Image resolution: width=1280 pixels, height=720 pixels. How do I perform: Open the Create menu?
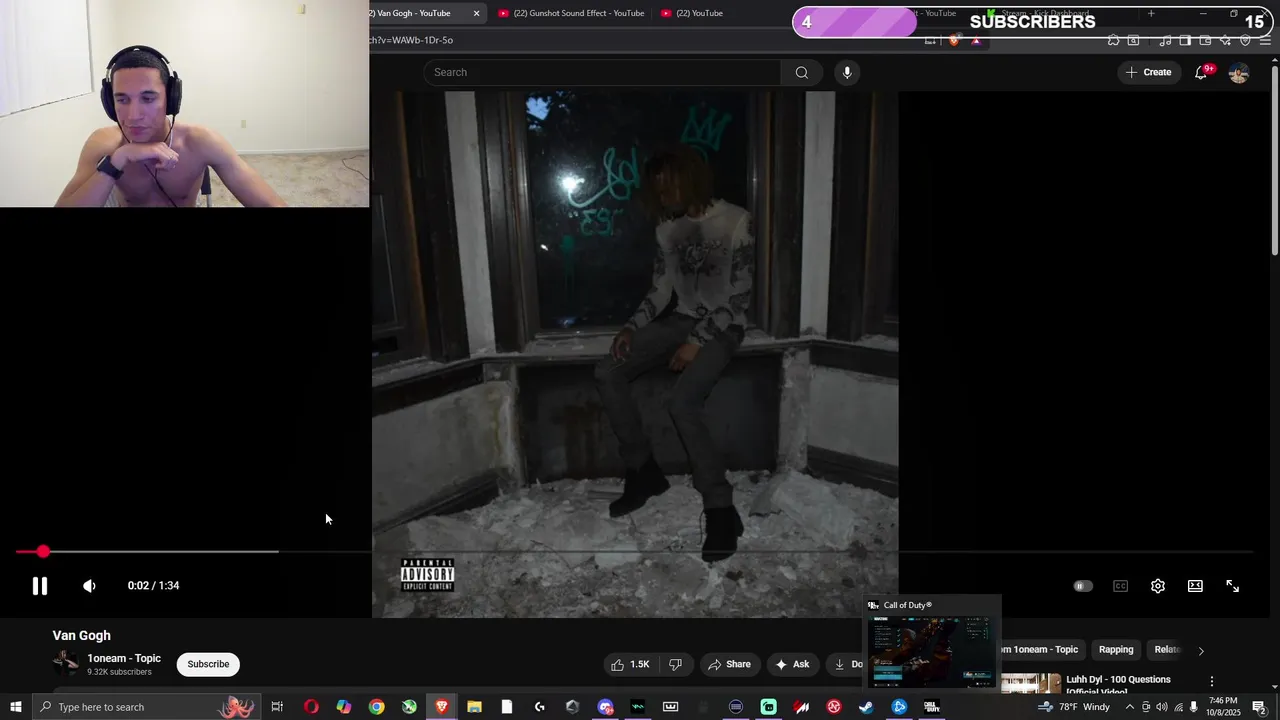click(x=1148, y=72)
